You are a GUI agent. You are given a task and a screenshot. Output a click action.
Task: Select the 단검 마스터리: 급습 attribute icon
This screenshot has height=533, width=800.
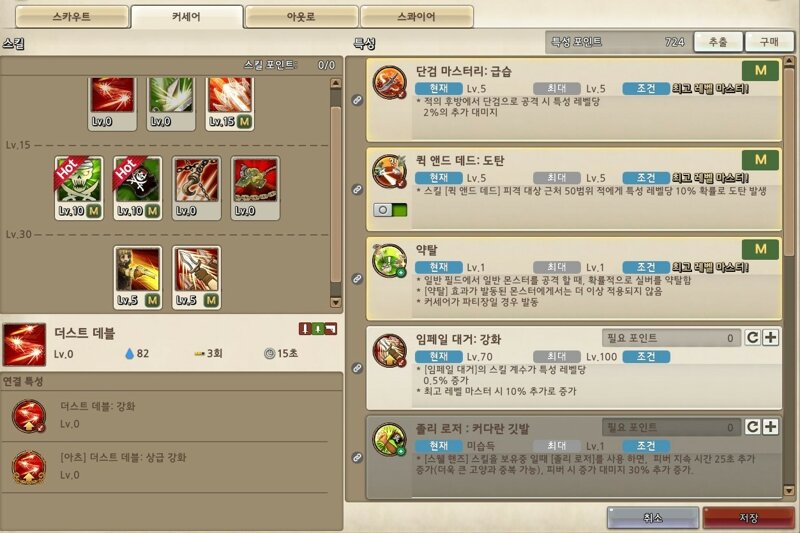(389, 82)
